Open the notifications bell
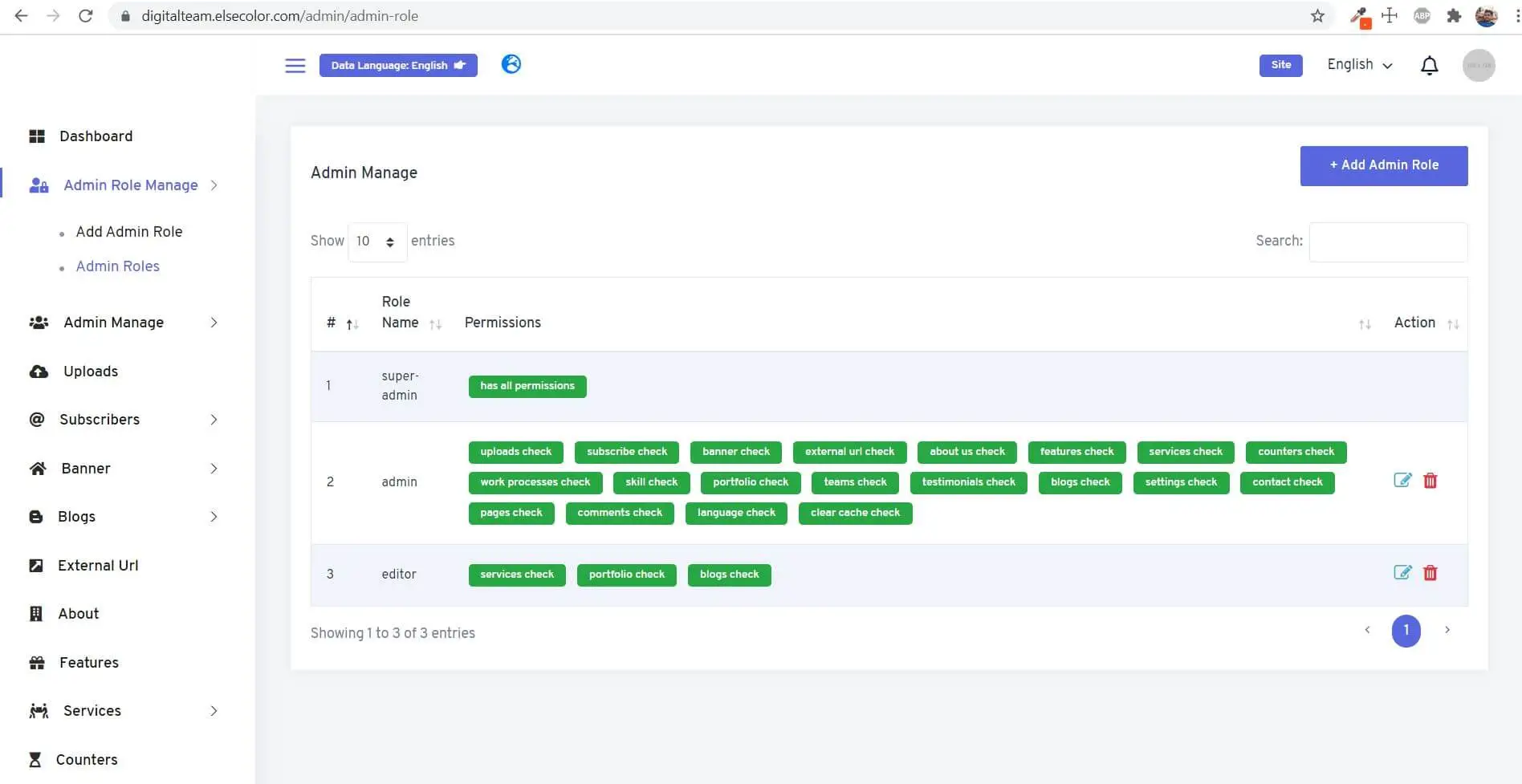The height and width of the screenshot is (784, 1522). pos(1429,66)
